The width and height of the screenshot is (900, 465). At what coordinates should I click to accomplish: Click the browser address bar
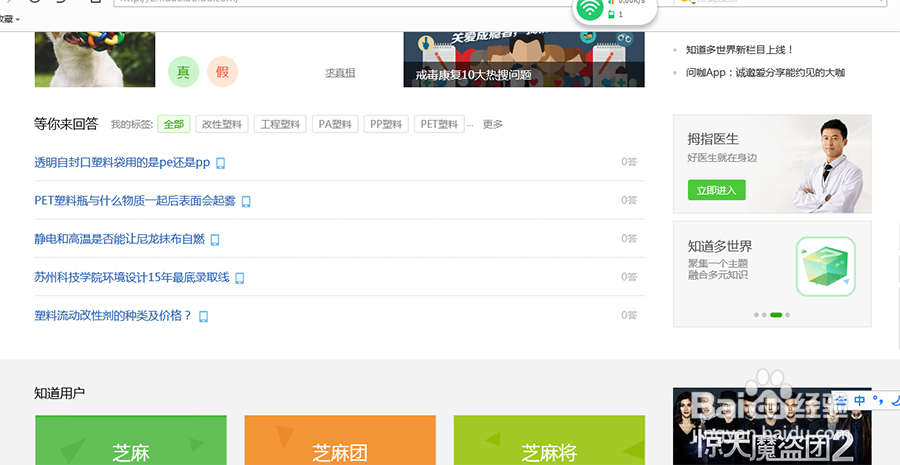pos(344,2)
